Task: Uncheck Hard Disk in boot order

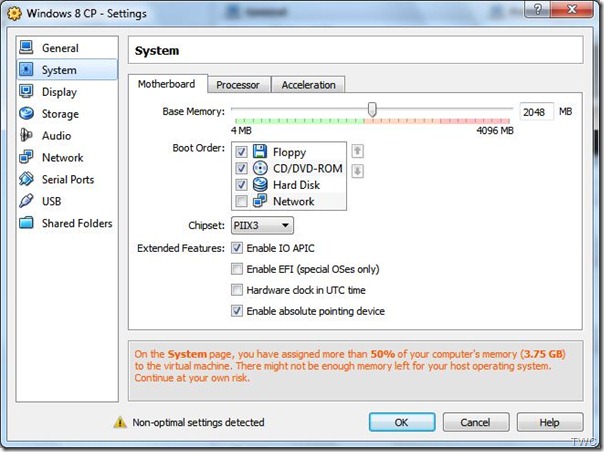Action: coord(242,185)
